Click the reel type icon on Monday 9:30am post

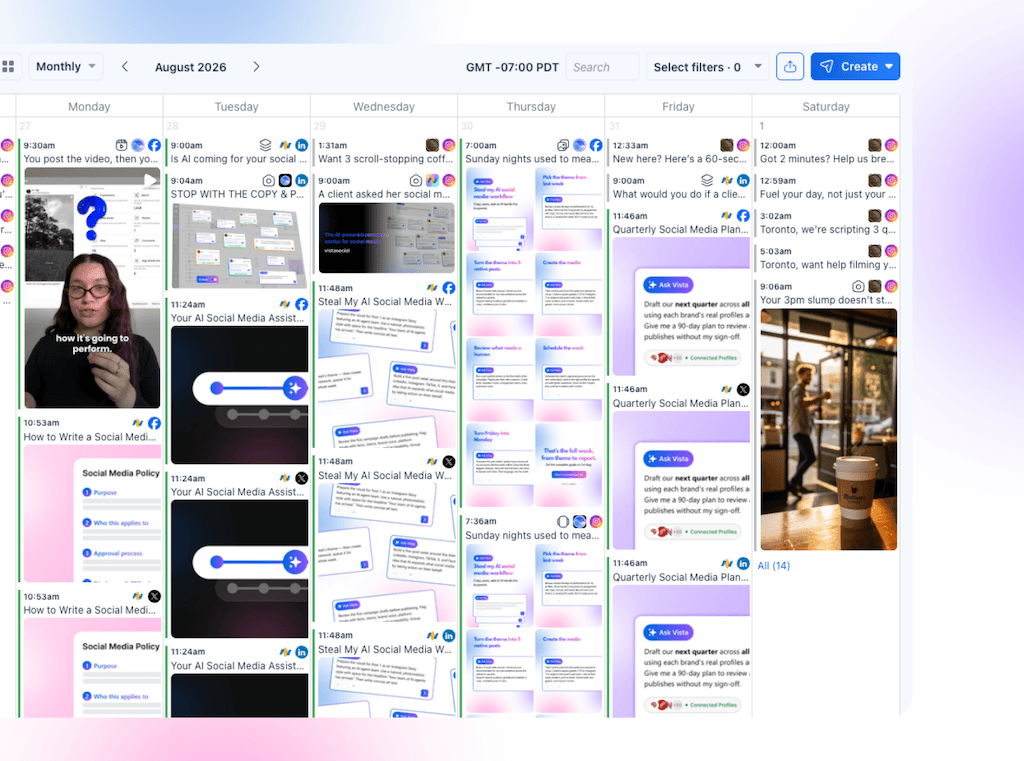point(121,145)
